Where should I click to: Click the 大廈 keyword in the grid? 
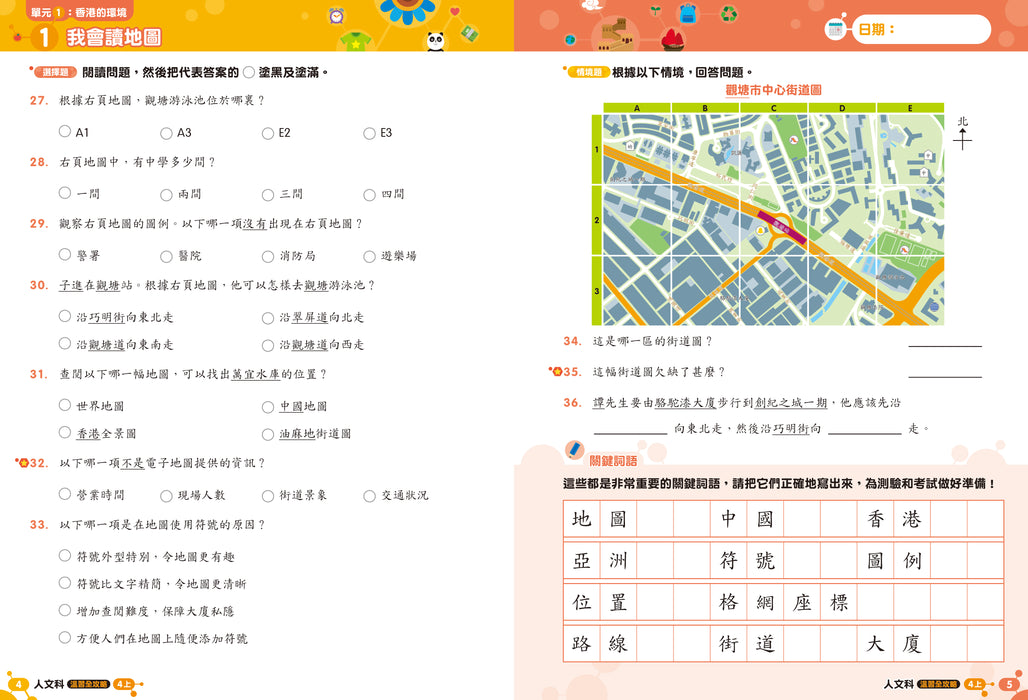pyautogui.click(x=894, y=644)
